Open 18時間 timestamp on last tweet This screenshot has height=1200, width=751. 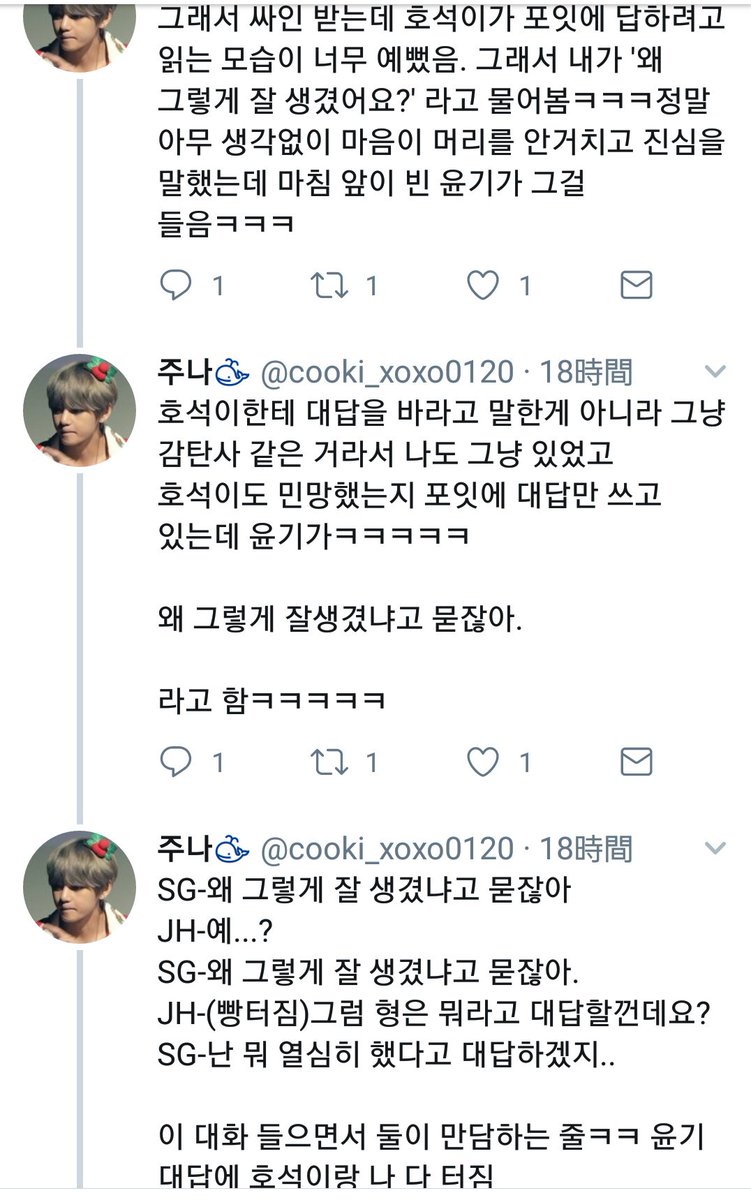[586, 850]
